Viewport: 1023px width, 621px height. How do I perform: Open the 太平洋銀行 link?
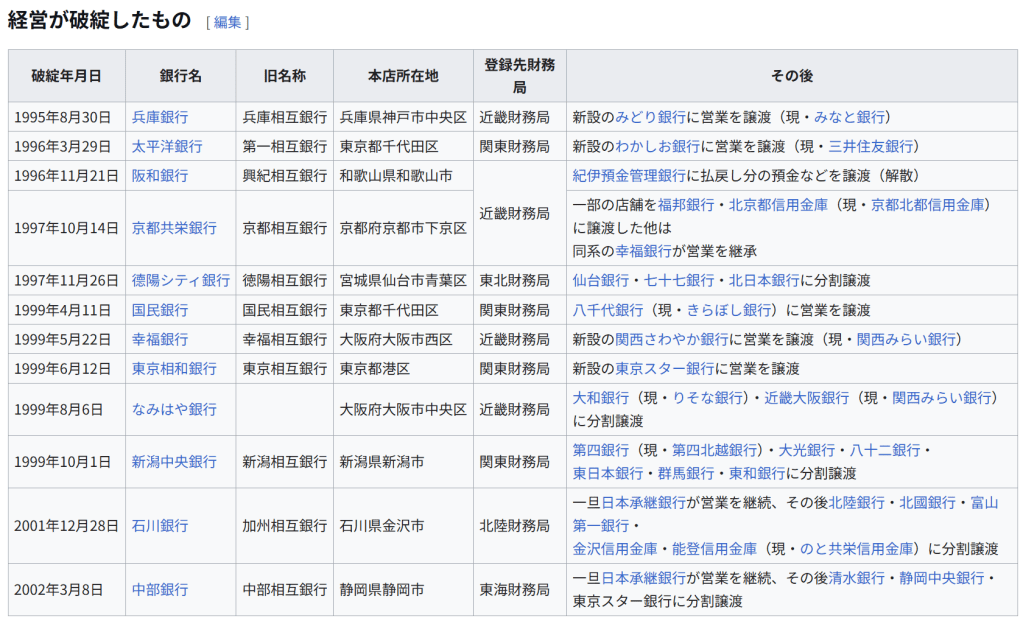pos(166,146)
